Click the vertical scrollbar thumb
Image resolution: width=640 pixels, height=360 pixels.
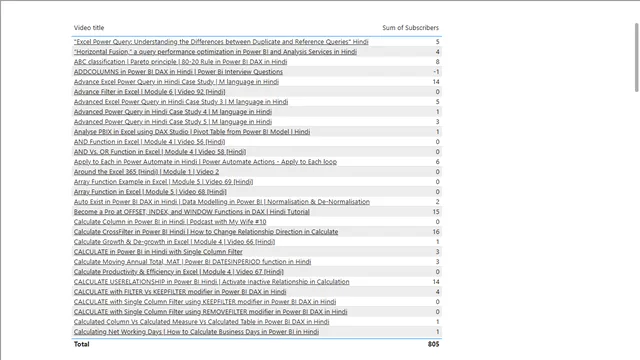636,58
